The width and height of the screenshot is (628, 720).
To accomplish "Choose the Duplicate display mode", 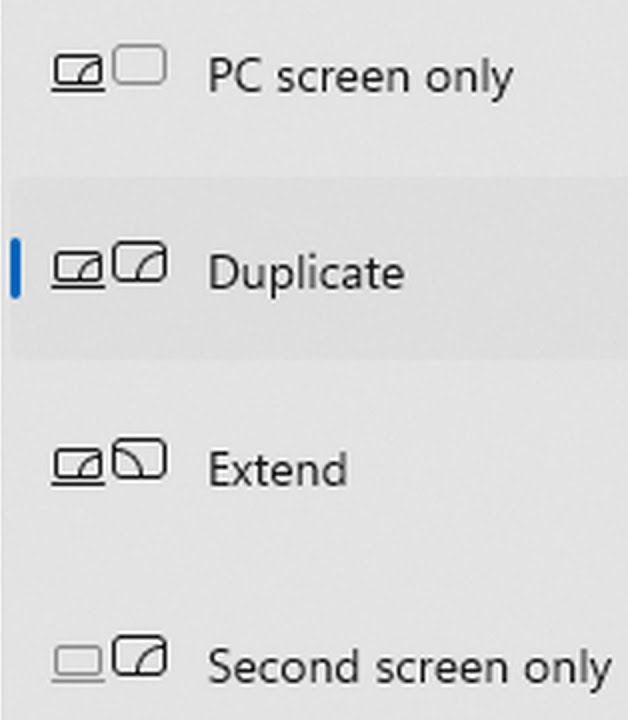I will (x=319, y=269).
